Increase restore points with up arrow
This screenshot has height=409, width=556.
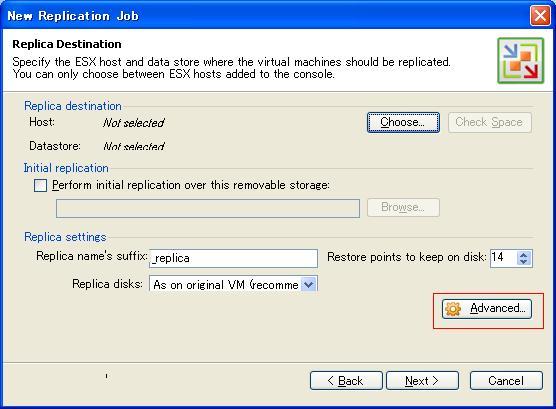(x=523, y=254)
